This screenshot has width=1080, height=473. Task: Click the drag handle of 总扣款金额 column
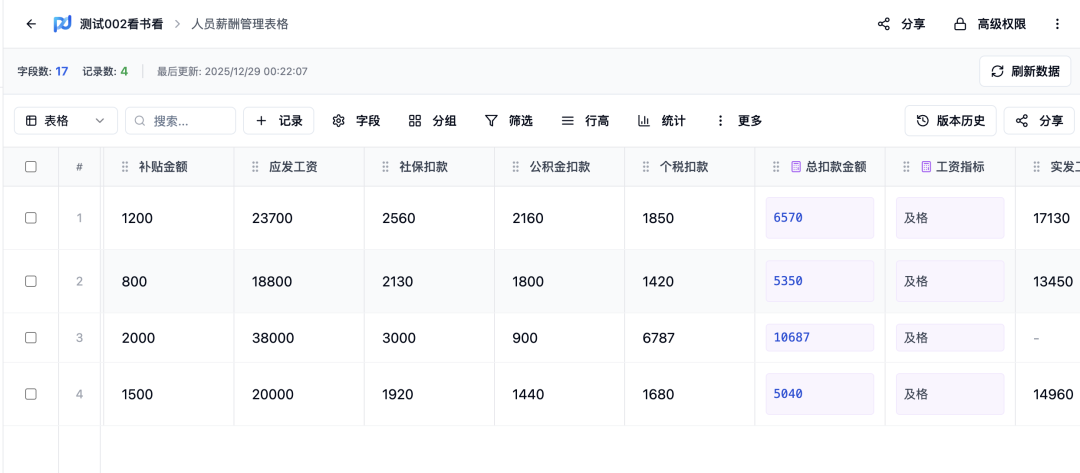tap(776, 167)
